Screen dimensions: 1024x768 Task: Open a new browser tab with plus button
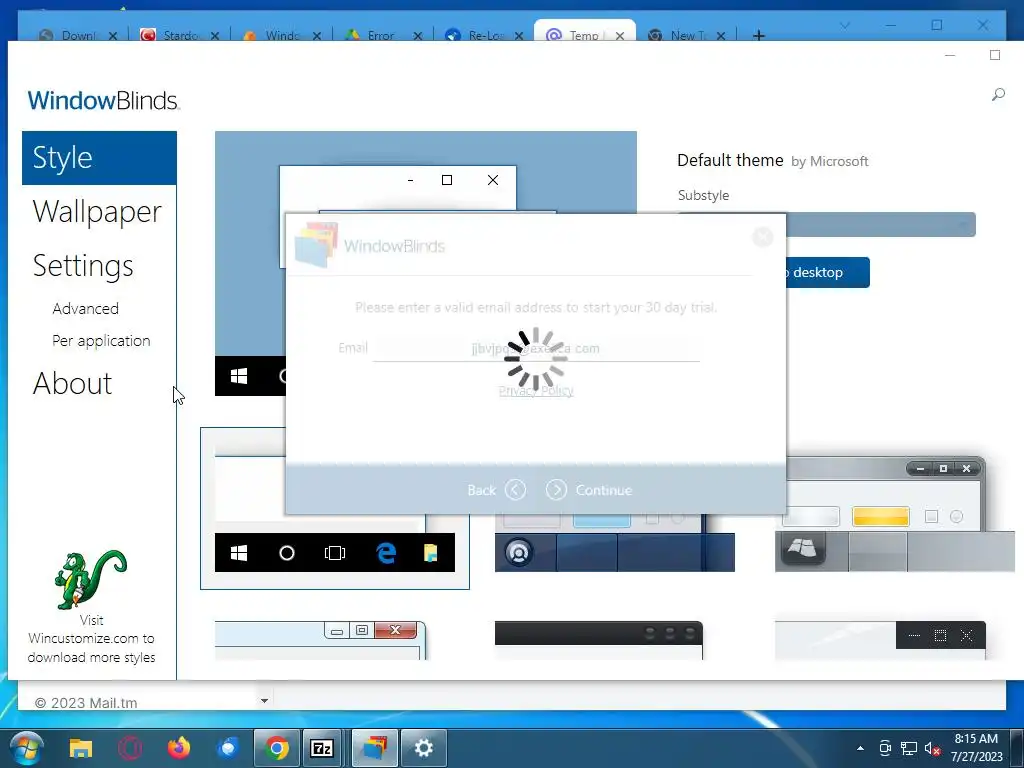tap(758, 35)
